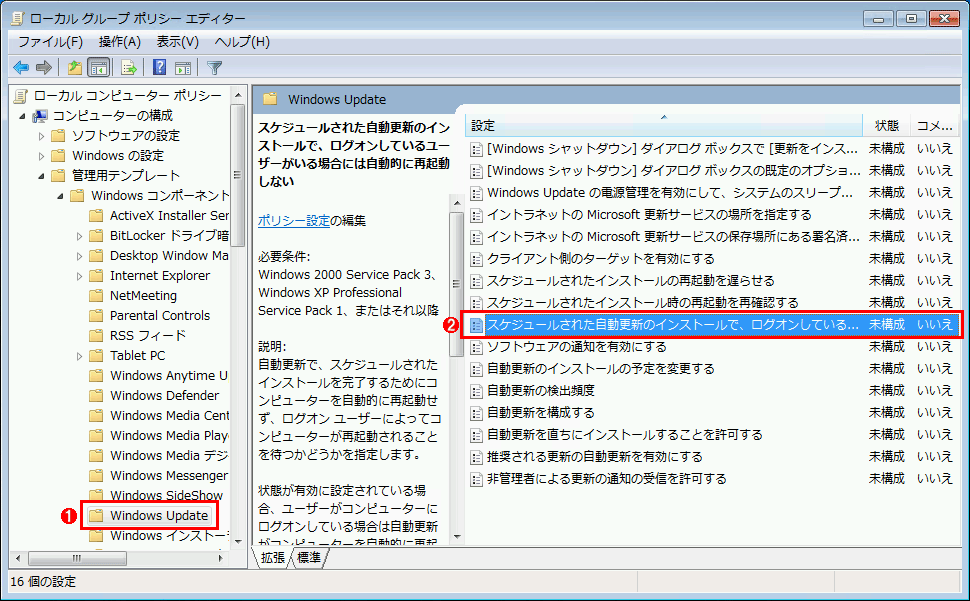970x601 pixels.
Task: Collapse the 管理用テンプレート tree node
Action: pyautogui.click(x=41, y=176)
